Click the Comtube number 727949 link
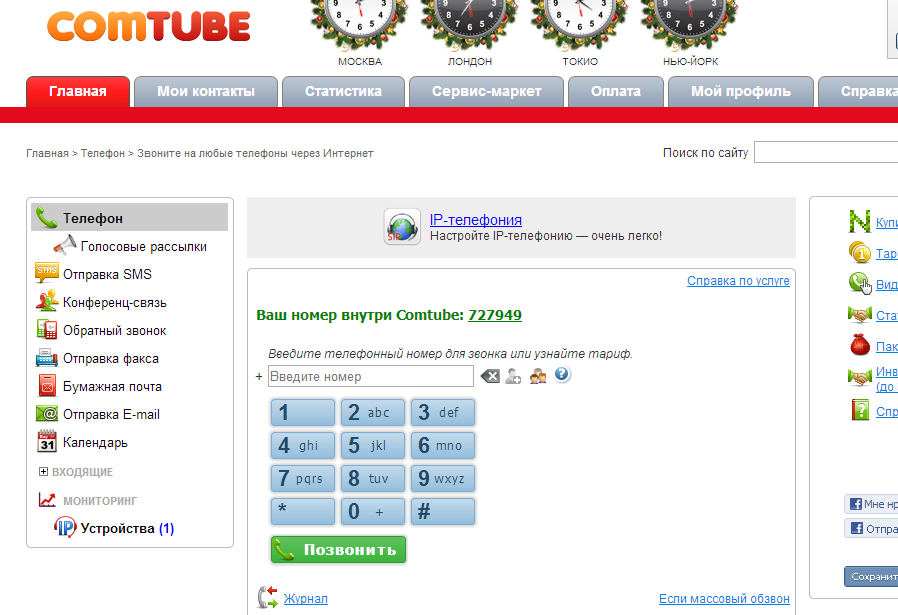Screen dimensions: 898x615 (x=495, y=315)
